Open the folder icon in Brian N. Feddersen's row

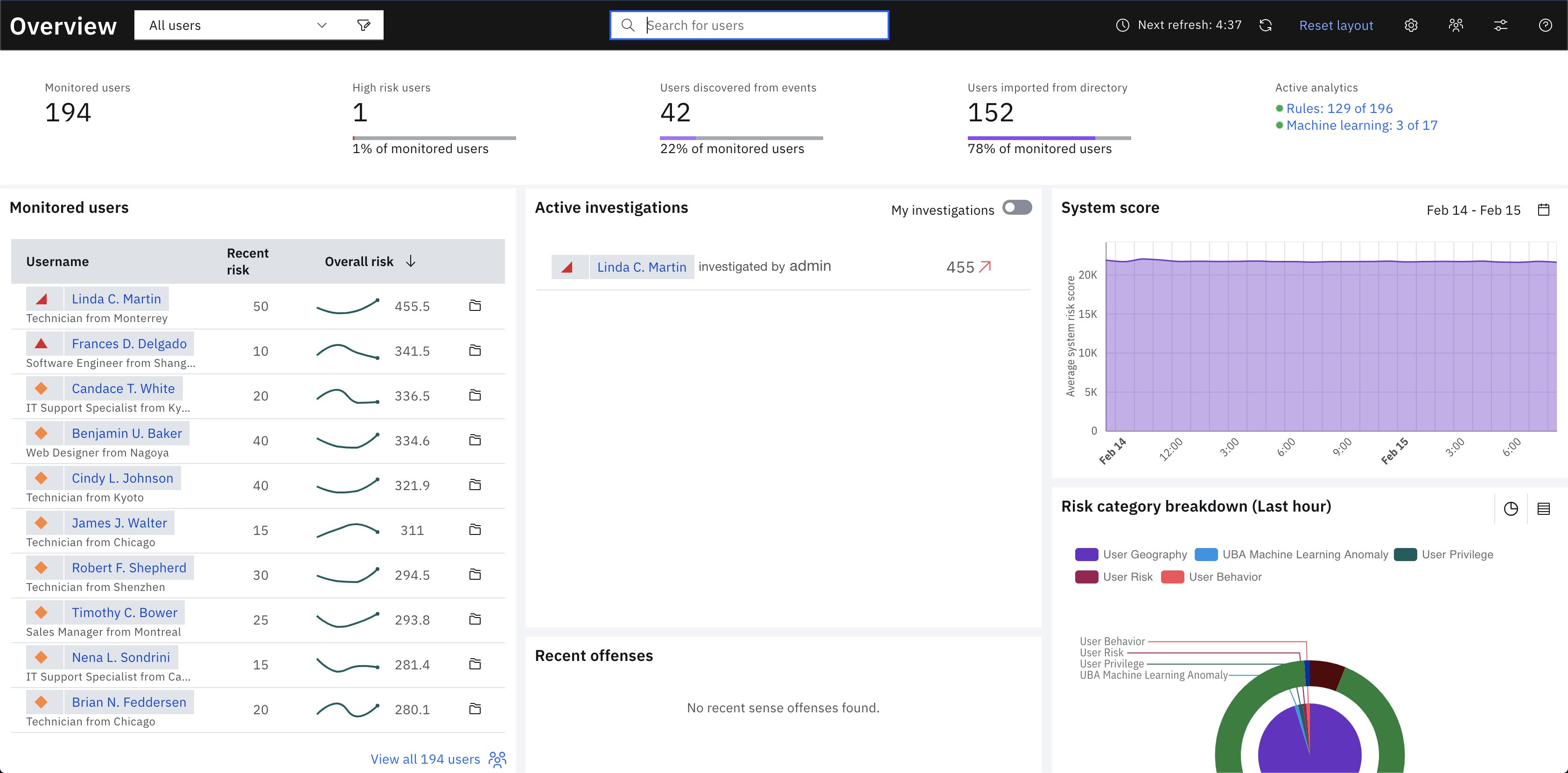tap(476, 709)
